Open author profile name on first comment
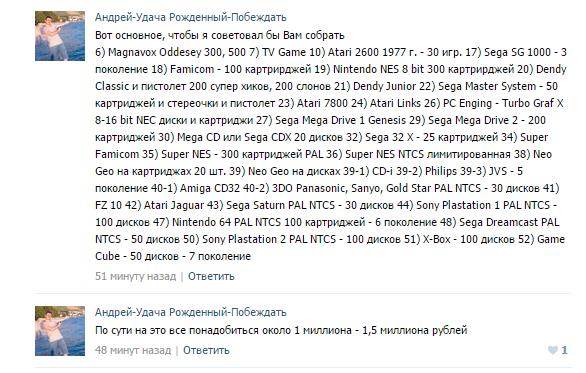The width and height of the screenshot is (586, 373). tap(191, 17)
